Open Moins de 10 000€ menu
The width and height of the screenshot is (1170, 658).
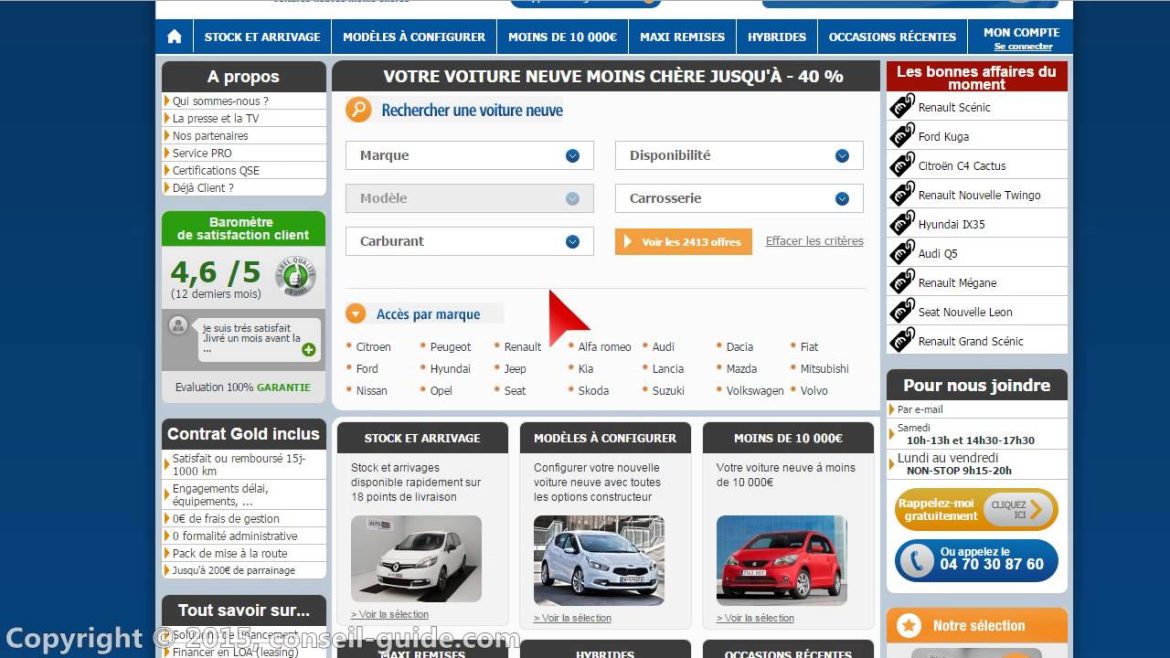tap(562, 37)
